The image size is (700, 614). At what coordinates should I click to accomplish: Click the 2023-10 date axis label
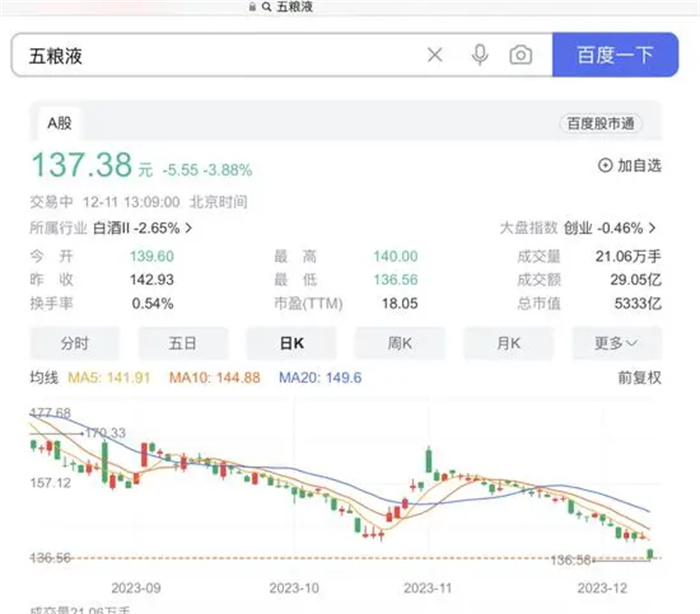pyautogui.click(x=294, y=588)
